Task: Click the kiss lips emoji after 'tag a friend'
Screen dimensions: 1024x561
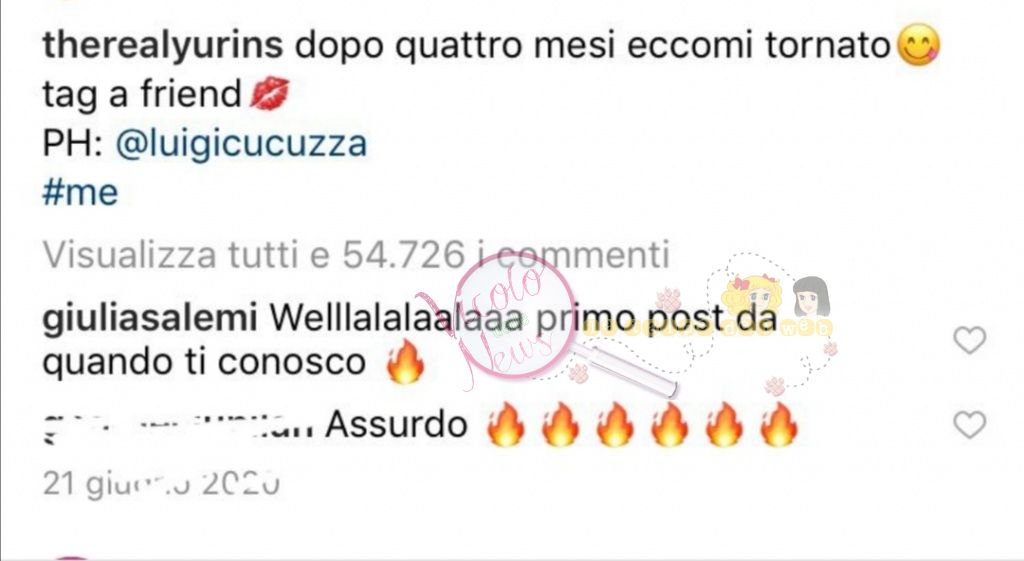Action: 270,93
